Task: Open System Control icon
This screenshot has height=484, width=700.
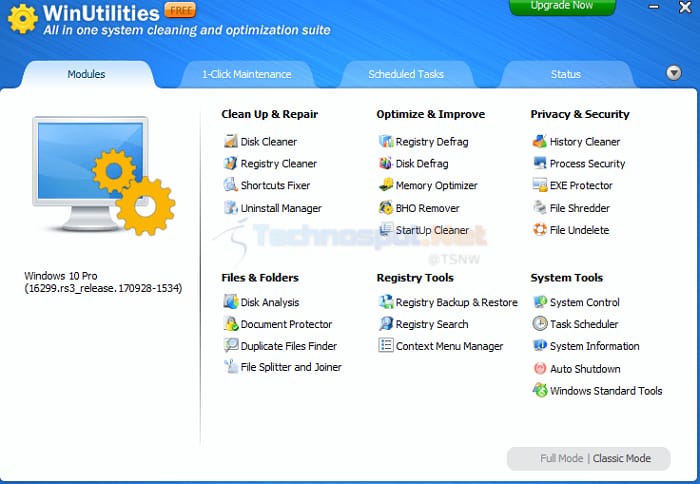Action: 540,301
